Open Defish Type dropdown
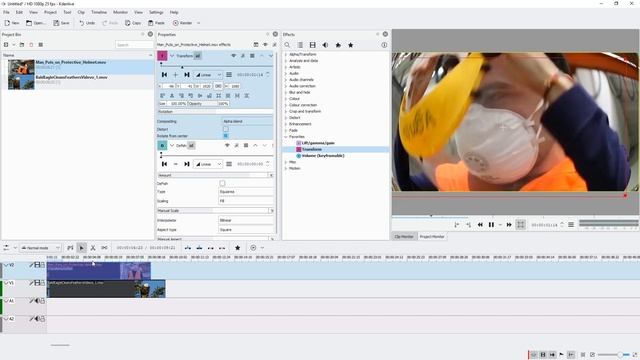The height and width of the screenshot is (360, 640). (x=246, y=191)
